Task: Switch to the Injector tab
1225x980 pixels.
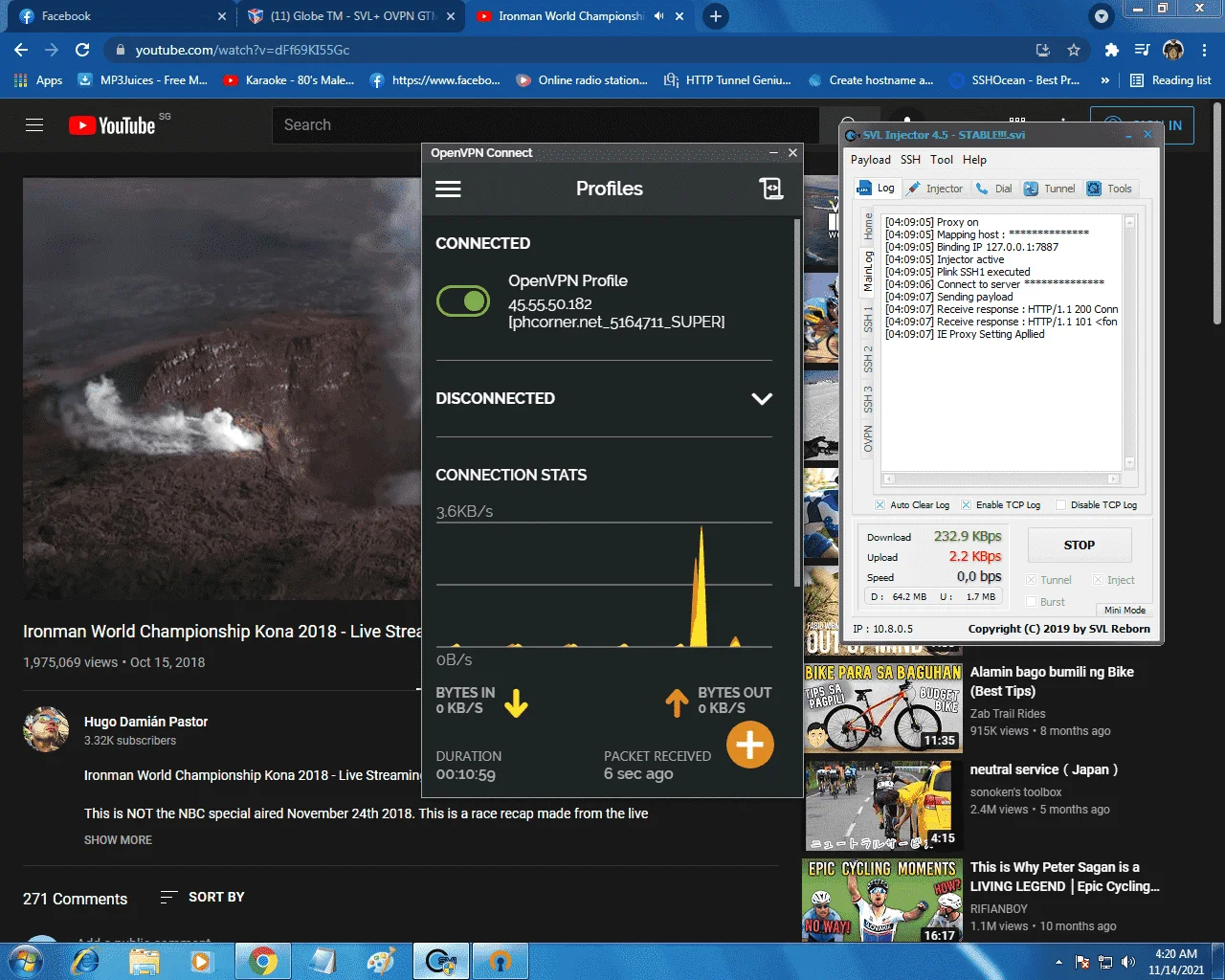Action: click(x=935, y=189)
